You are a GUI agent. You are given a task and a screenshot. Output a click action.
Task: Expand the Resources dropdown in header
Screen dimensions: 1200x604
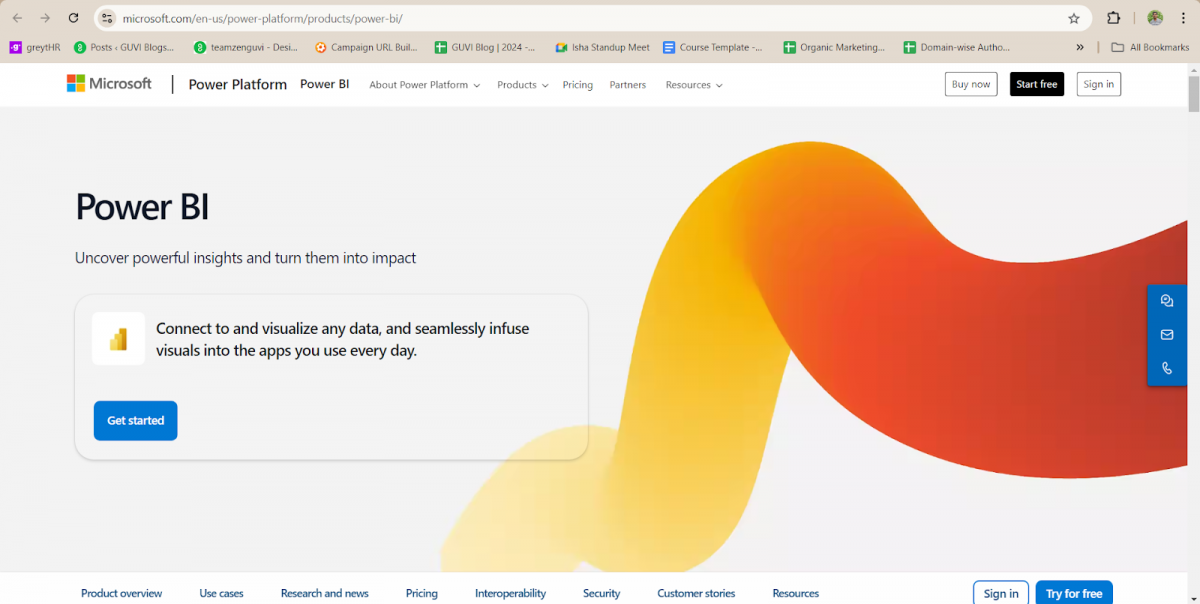(x=694, y=85)
